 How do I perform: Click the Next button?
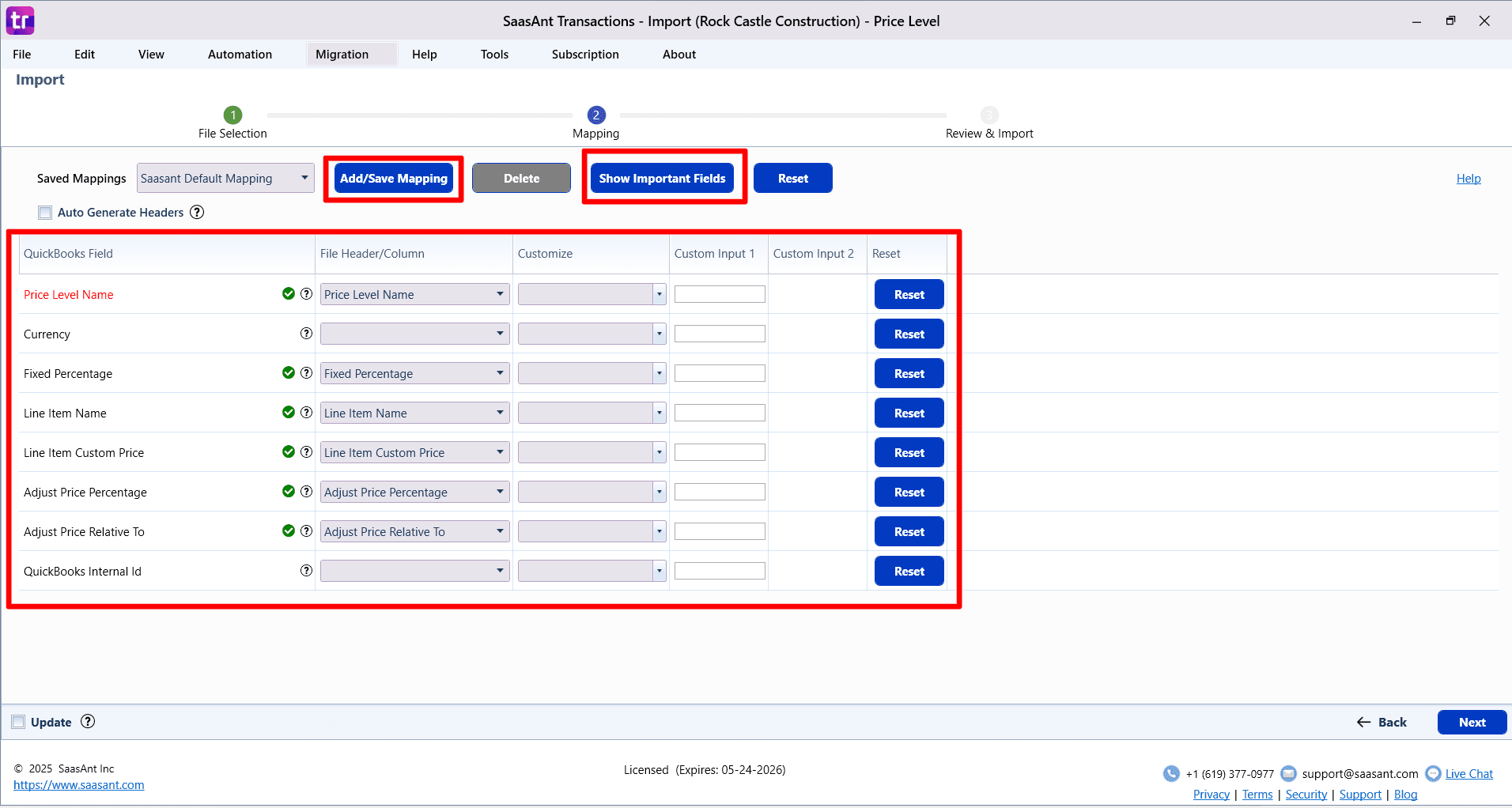pyautogui.click(x=1472, y=722)
